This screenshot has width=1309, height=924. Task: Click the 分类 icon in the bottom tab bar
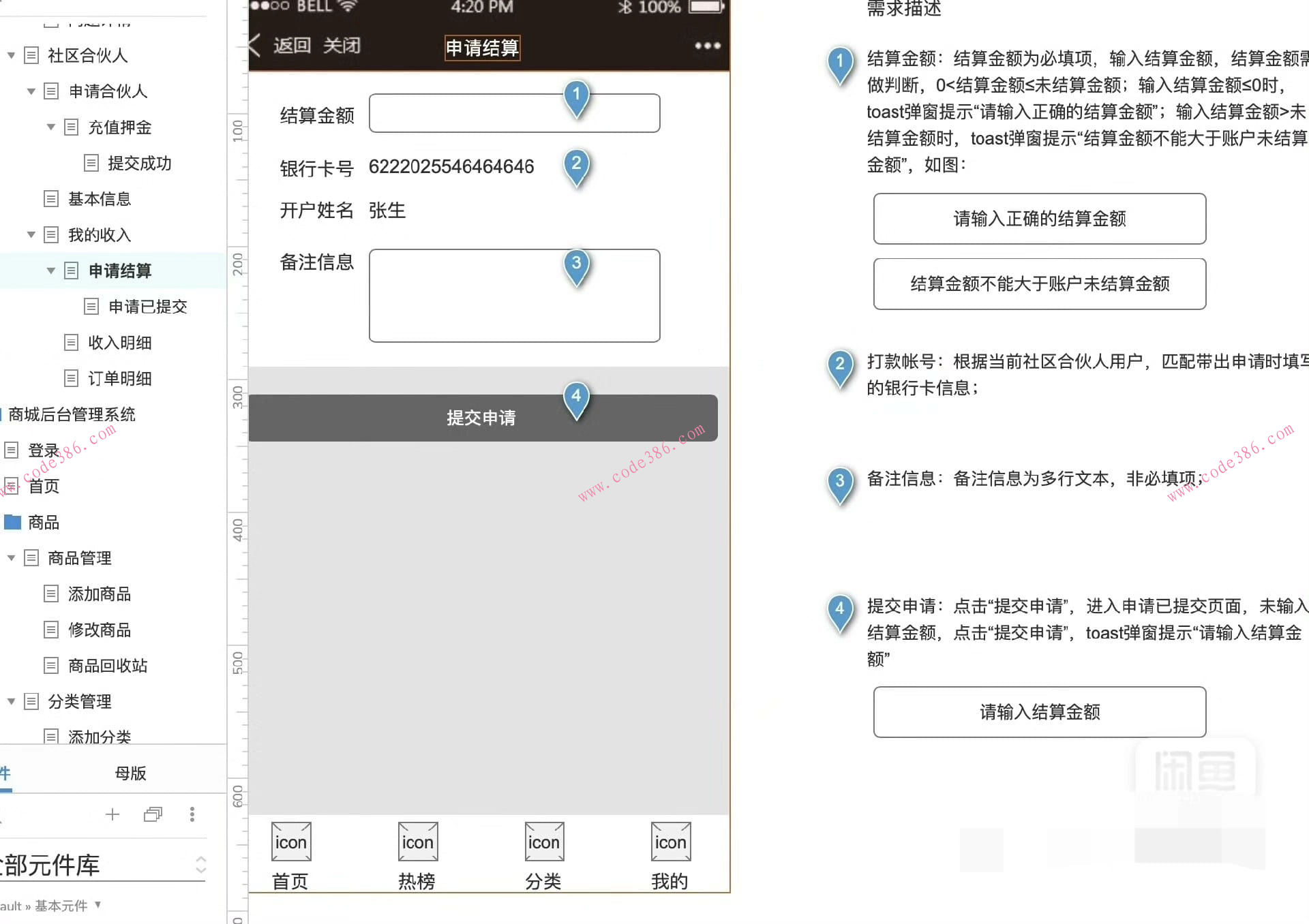coord(543,841)
